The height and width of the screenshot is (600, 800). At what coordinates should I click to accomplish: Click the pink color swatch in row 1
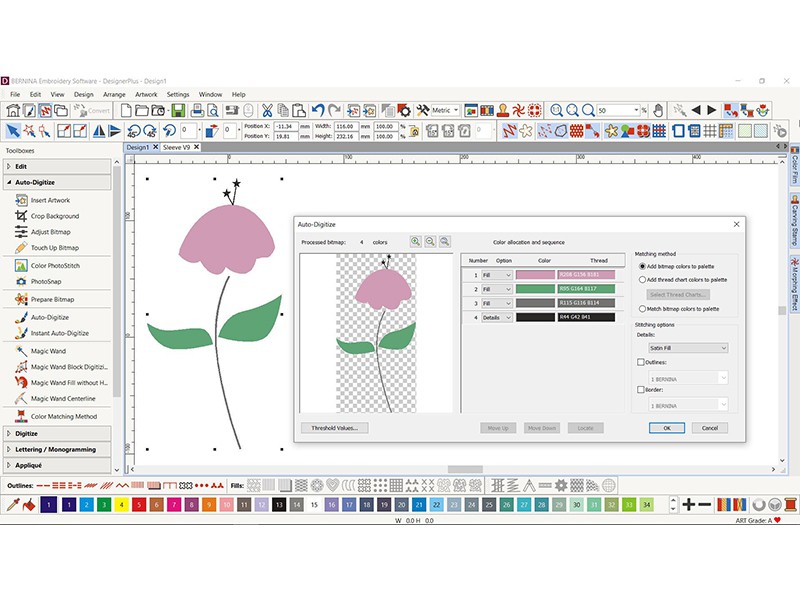pyautogui.click(x=535, y=275)
